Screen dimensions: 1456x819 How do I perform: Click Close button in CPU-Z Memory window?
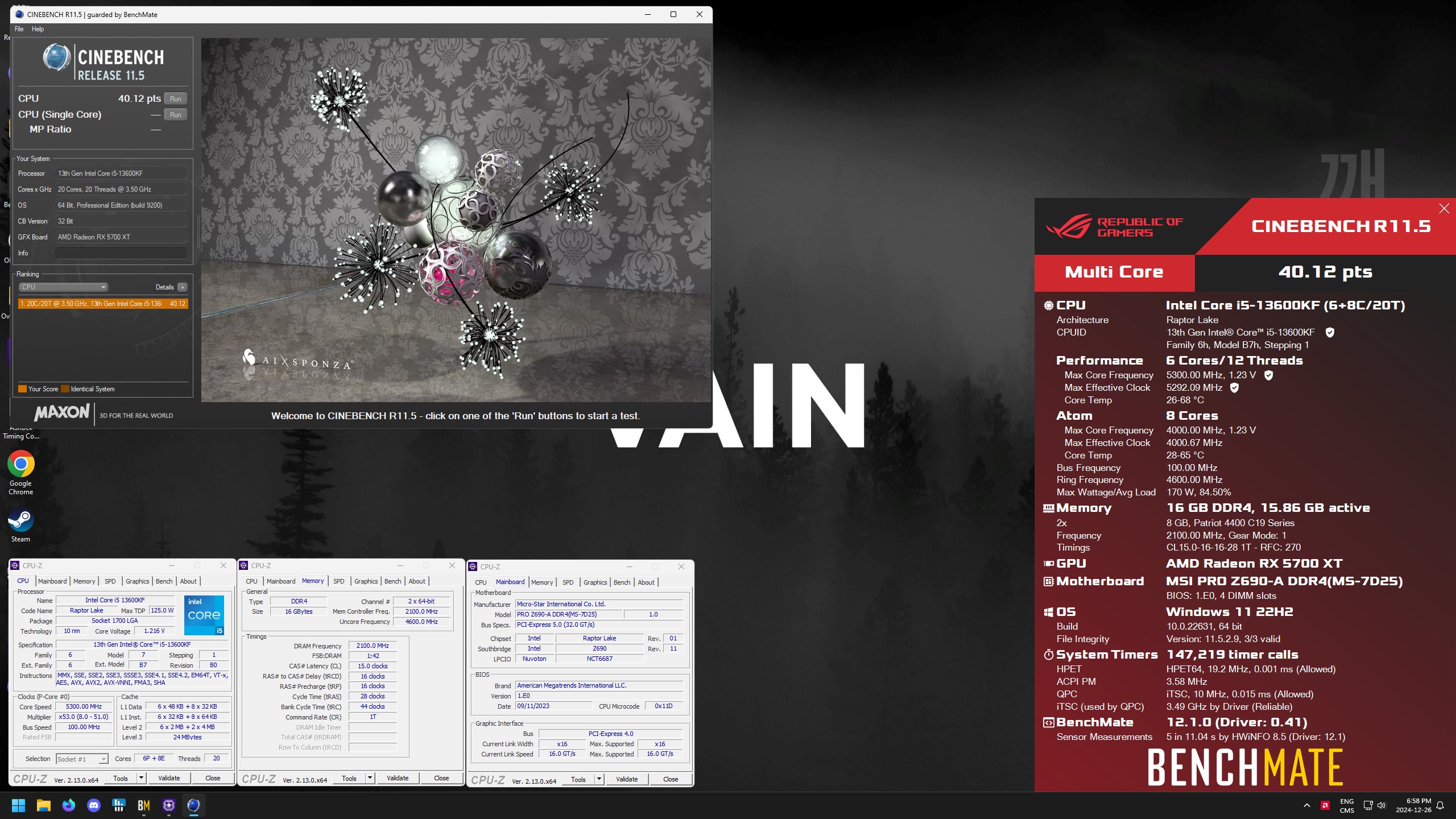441,778
